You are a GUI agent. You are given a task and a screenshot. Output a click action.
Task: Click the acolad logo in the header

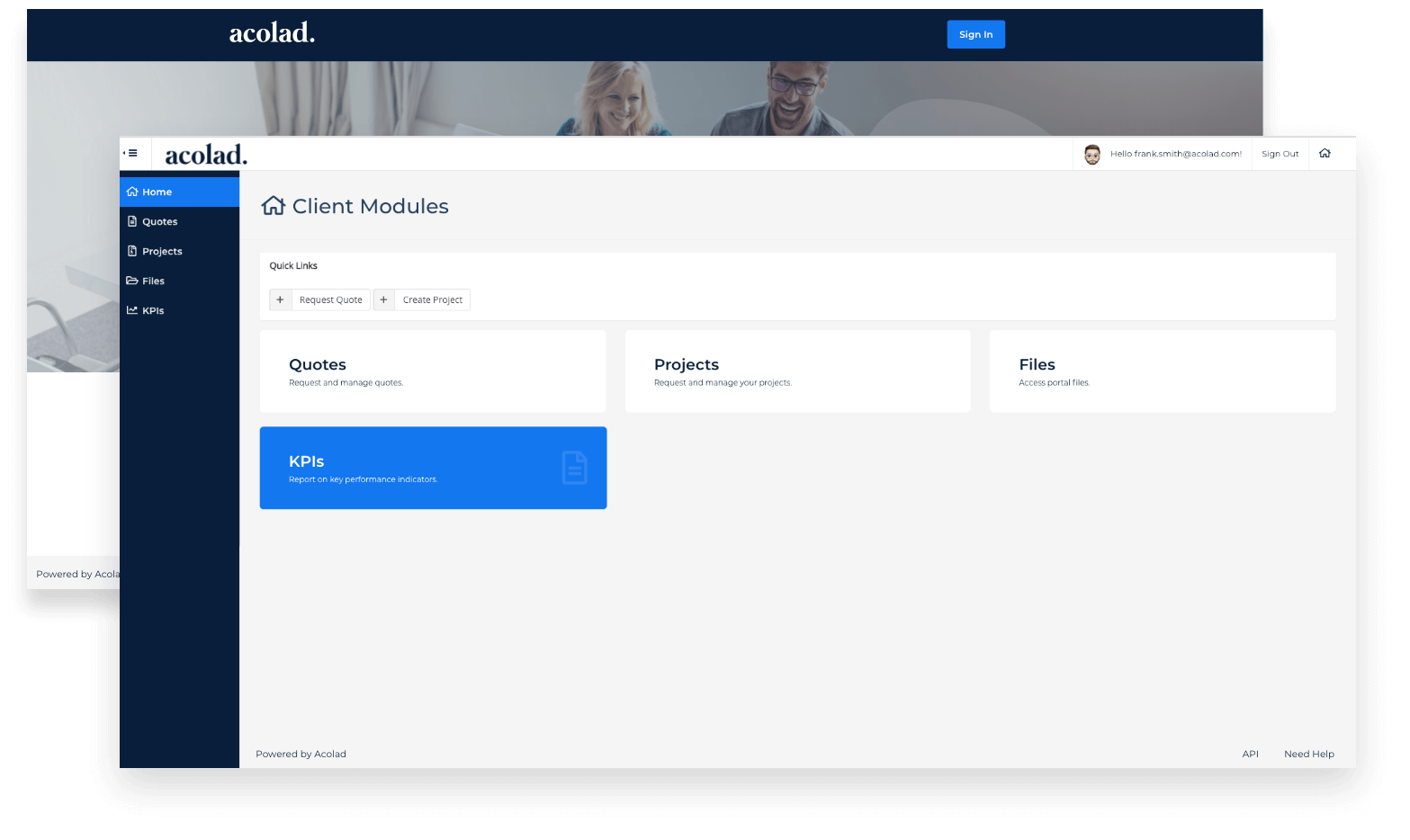[x=205, y=154]
